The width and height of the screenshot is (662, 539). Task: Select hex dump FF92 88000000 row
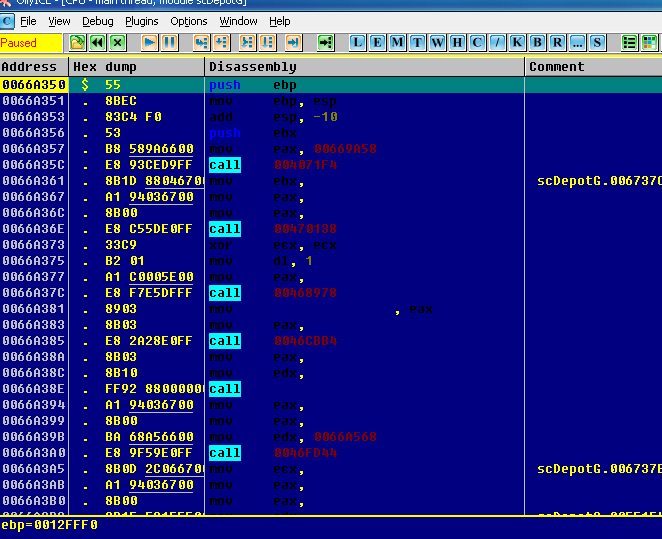click(x=154, y=389)
